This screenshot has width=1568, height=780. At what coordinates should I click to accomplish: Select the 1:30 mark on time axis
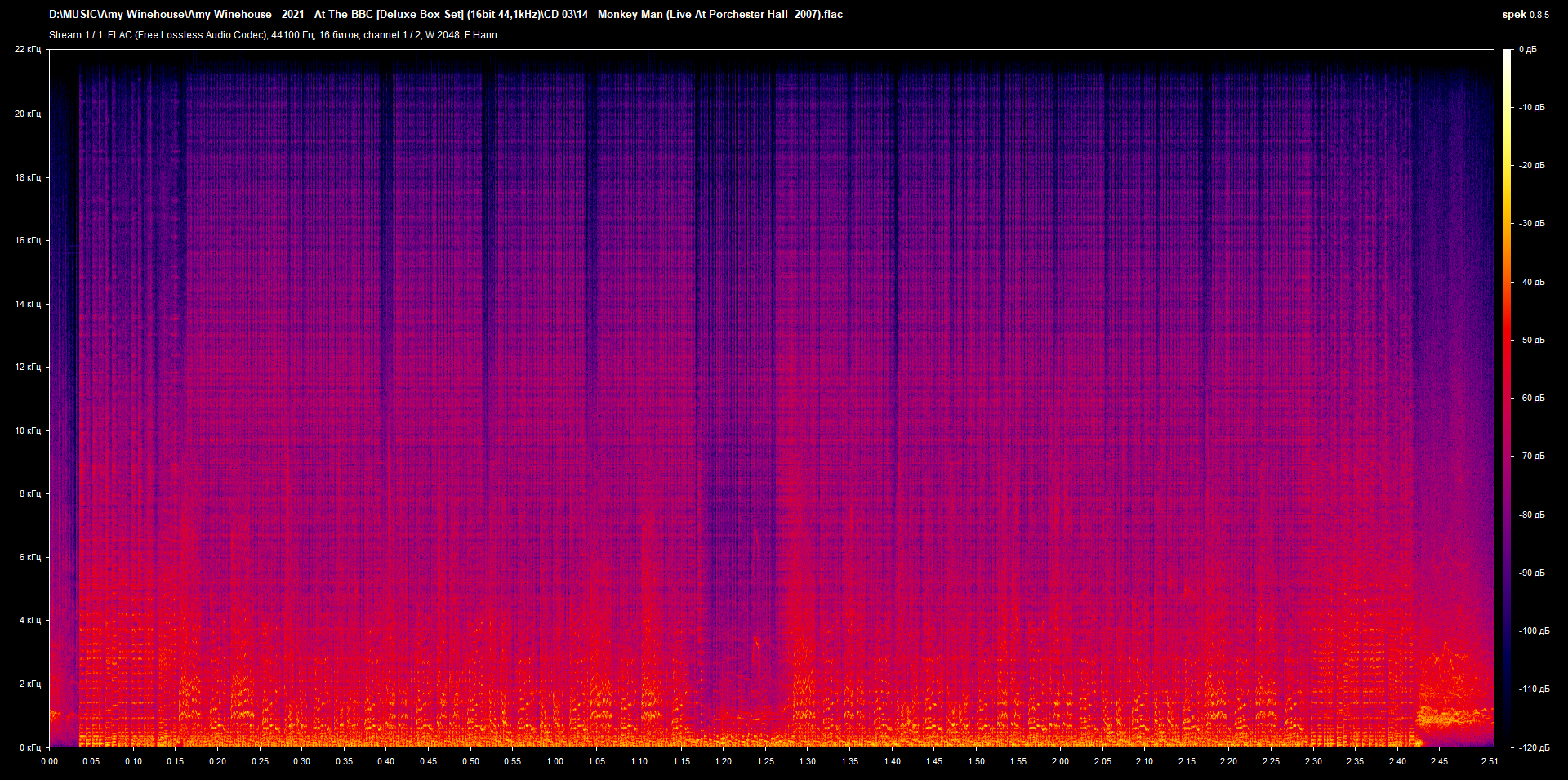pyautogui.click(x=807, y=761)
